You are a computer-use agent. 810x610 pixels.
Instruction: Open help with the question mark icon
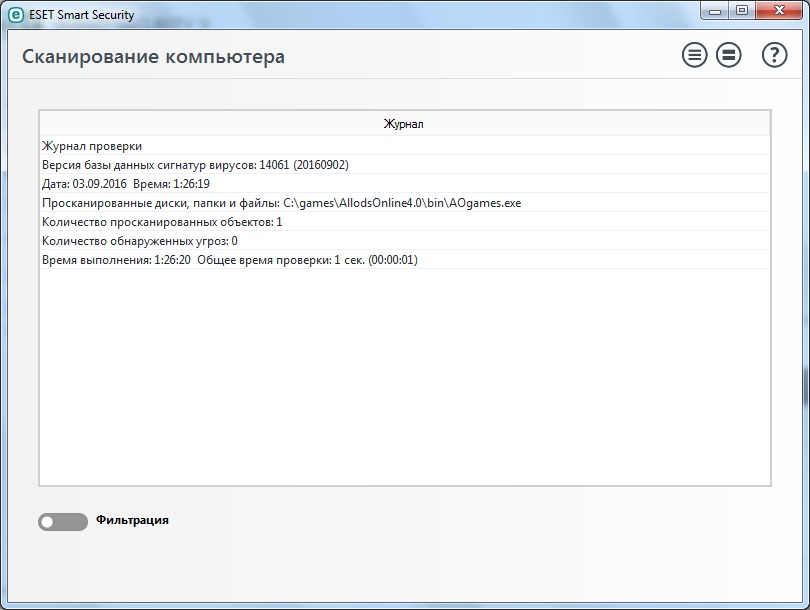click(x=774, y=55)
